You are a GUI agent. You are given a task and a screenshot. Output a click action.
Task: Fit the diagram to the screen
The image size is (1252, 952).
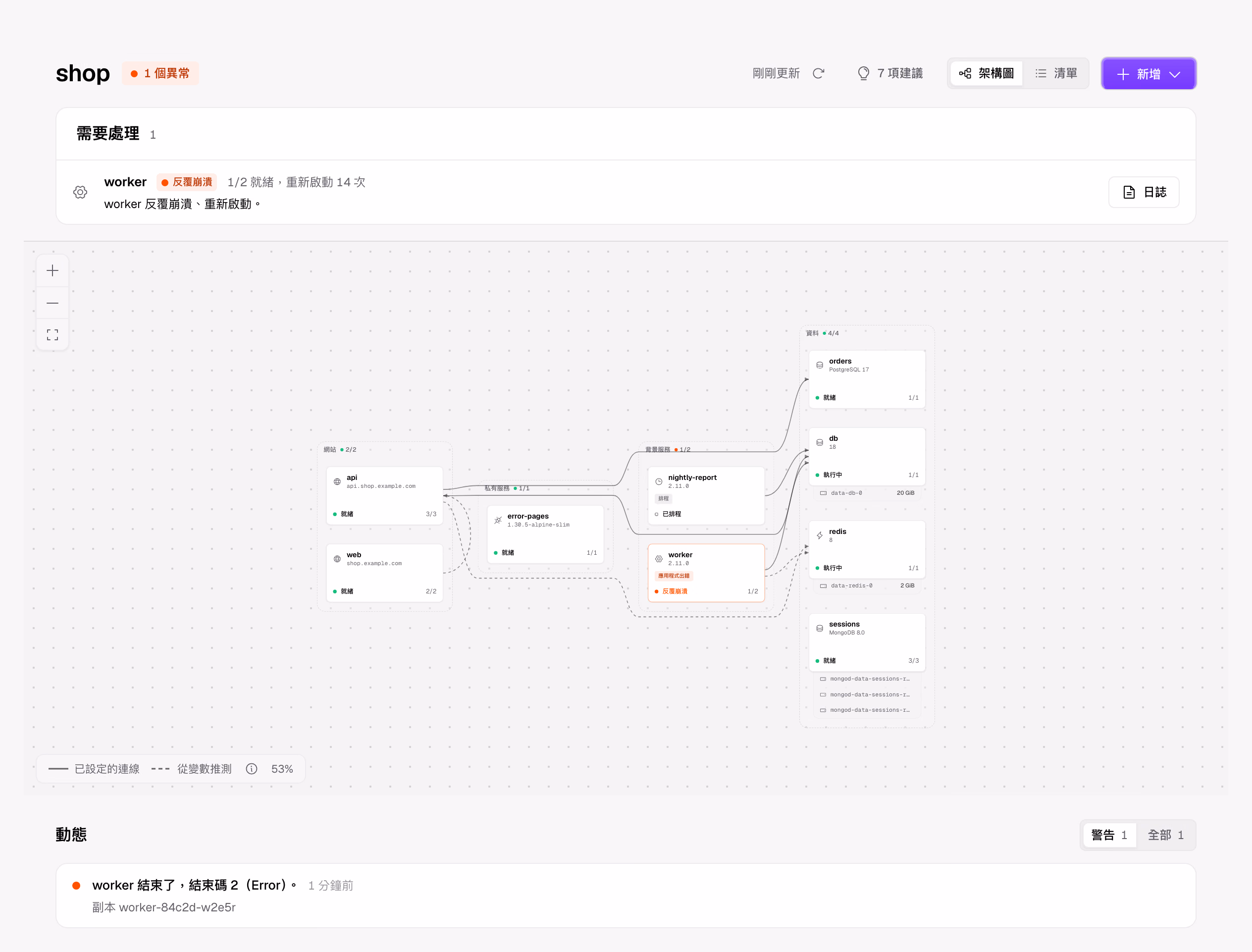52,335
